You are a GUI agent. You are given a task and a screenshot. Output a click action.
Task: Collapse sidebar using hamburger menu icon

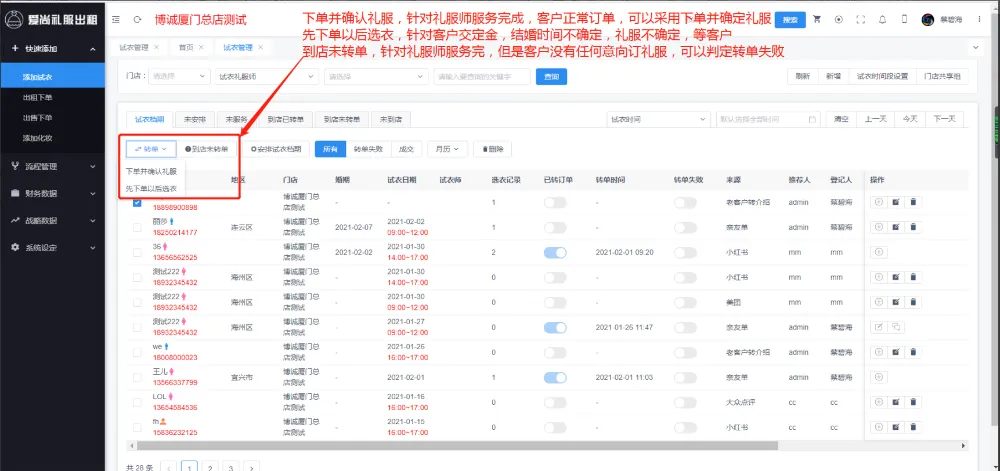coord(115,20)
